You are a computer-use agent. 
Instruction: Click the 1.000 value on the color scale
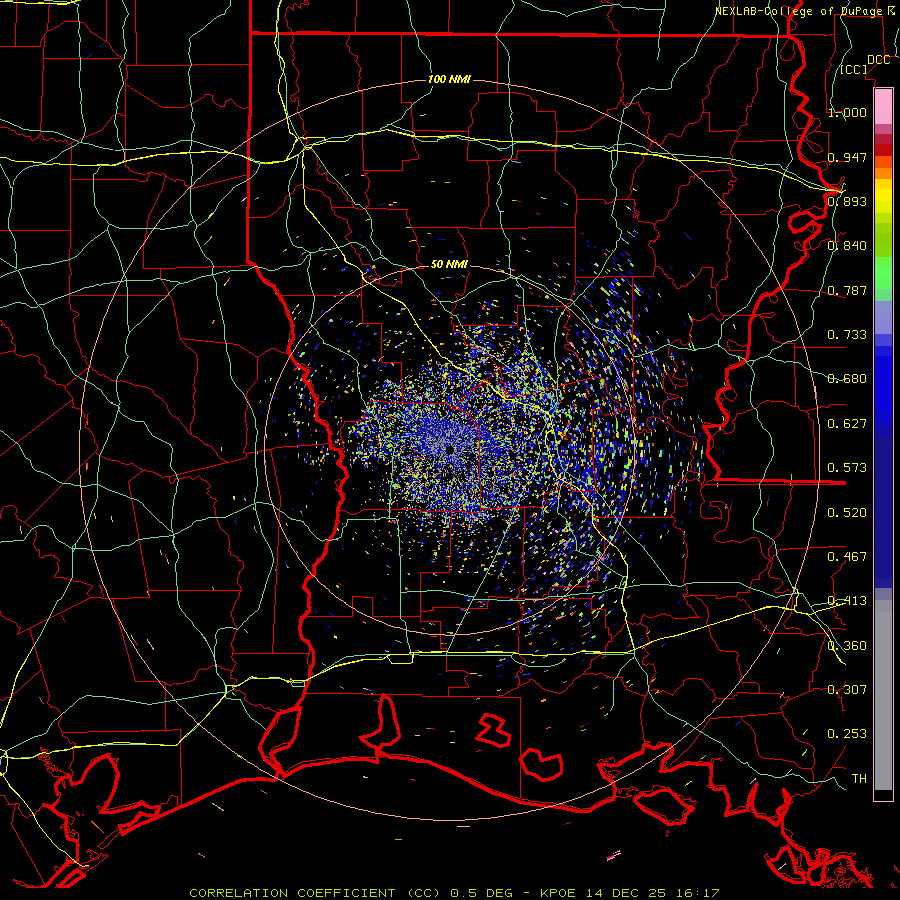coord(847,112)
